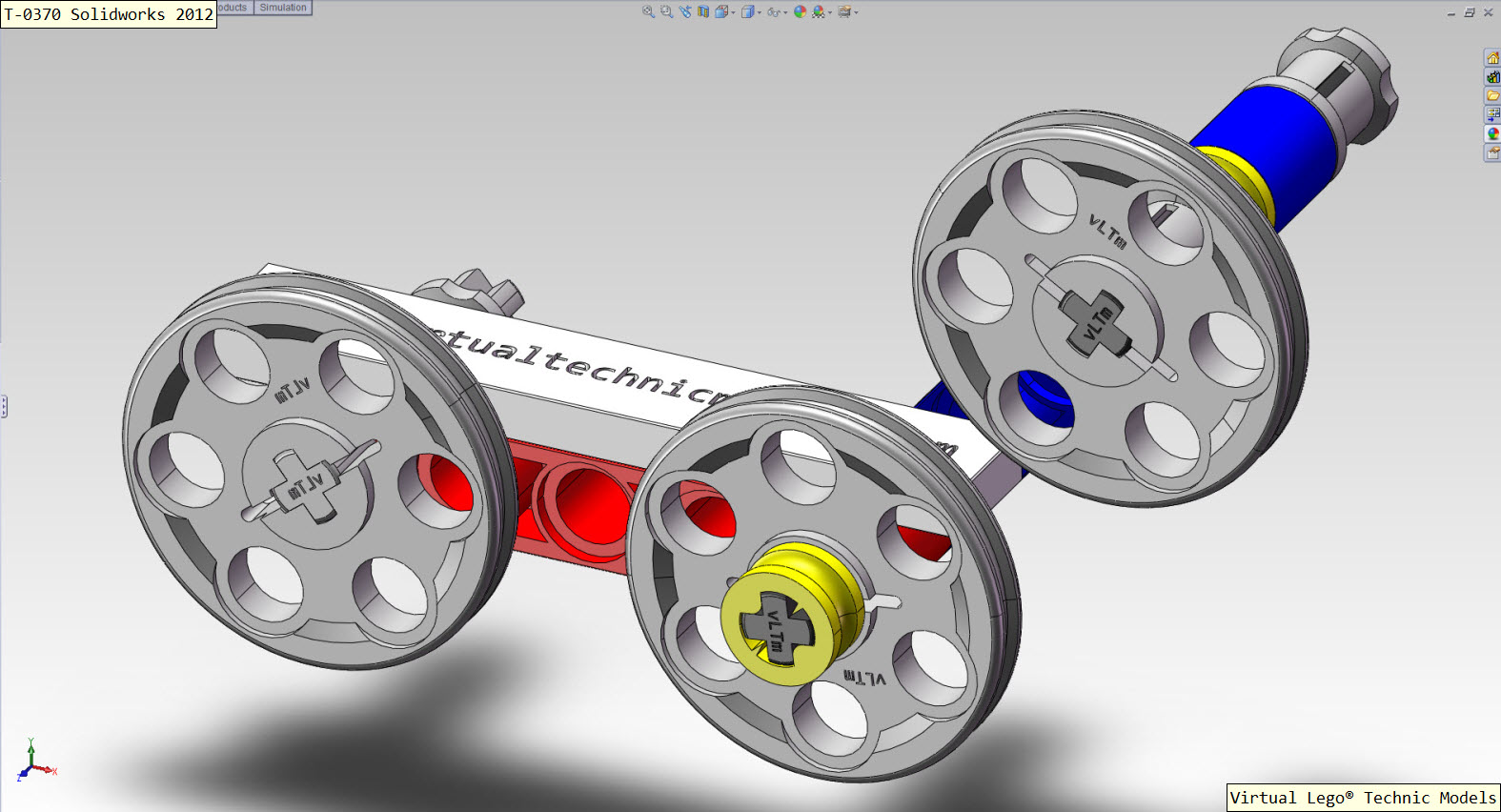Viewport: 1501px width, 812px height.
Task: Open the View Settings monitor icon
Action: (844, 11)
